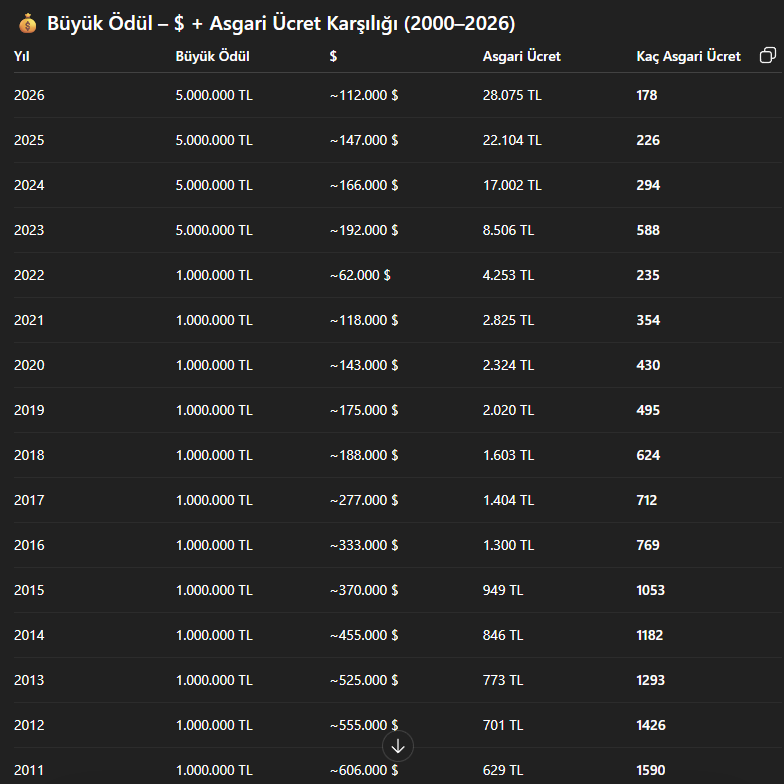The image size is (784, 784).
Task: Click the money bag emoji in title
Action: 27,24
